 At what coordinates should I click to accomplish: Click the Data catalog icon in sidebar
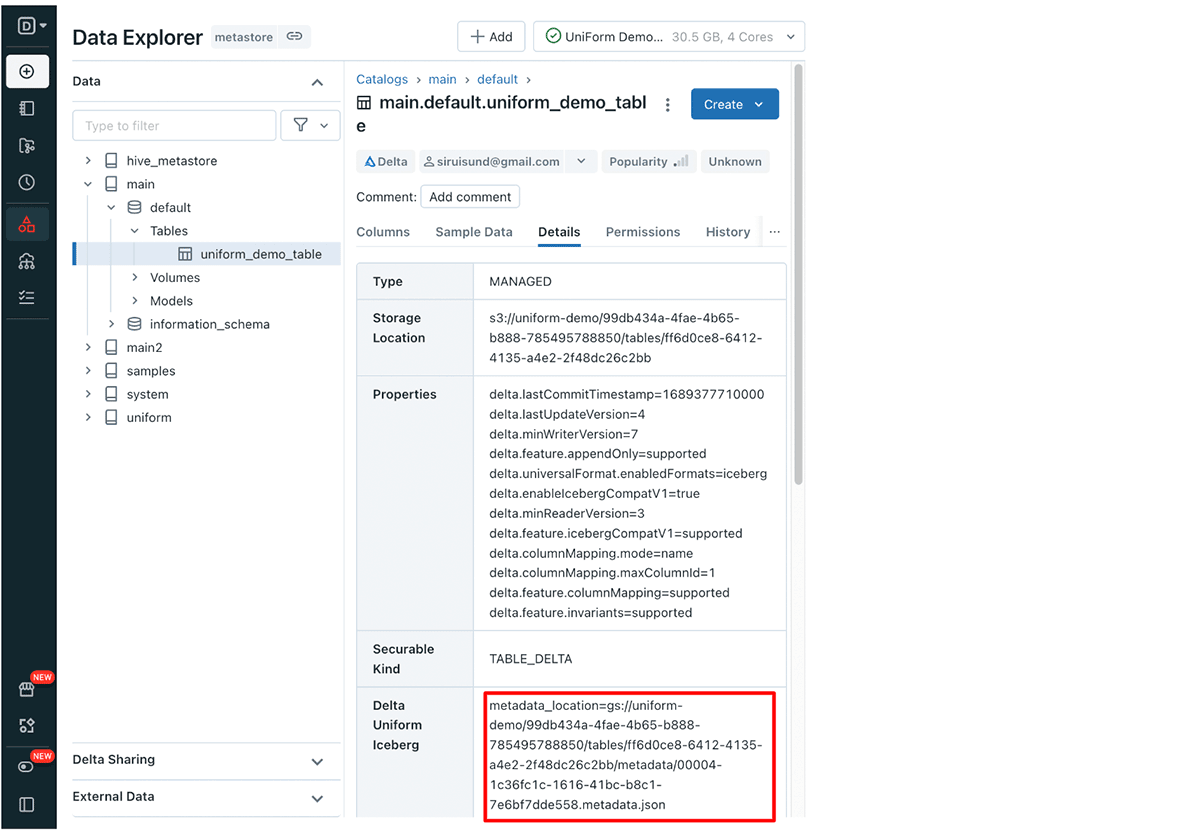(27, 224)
